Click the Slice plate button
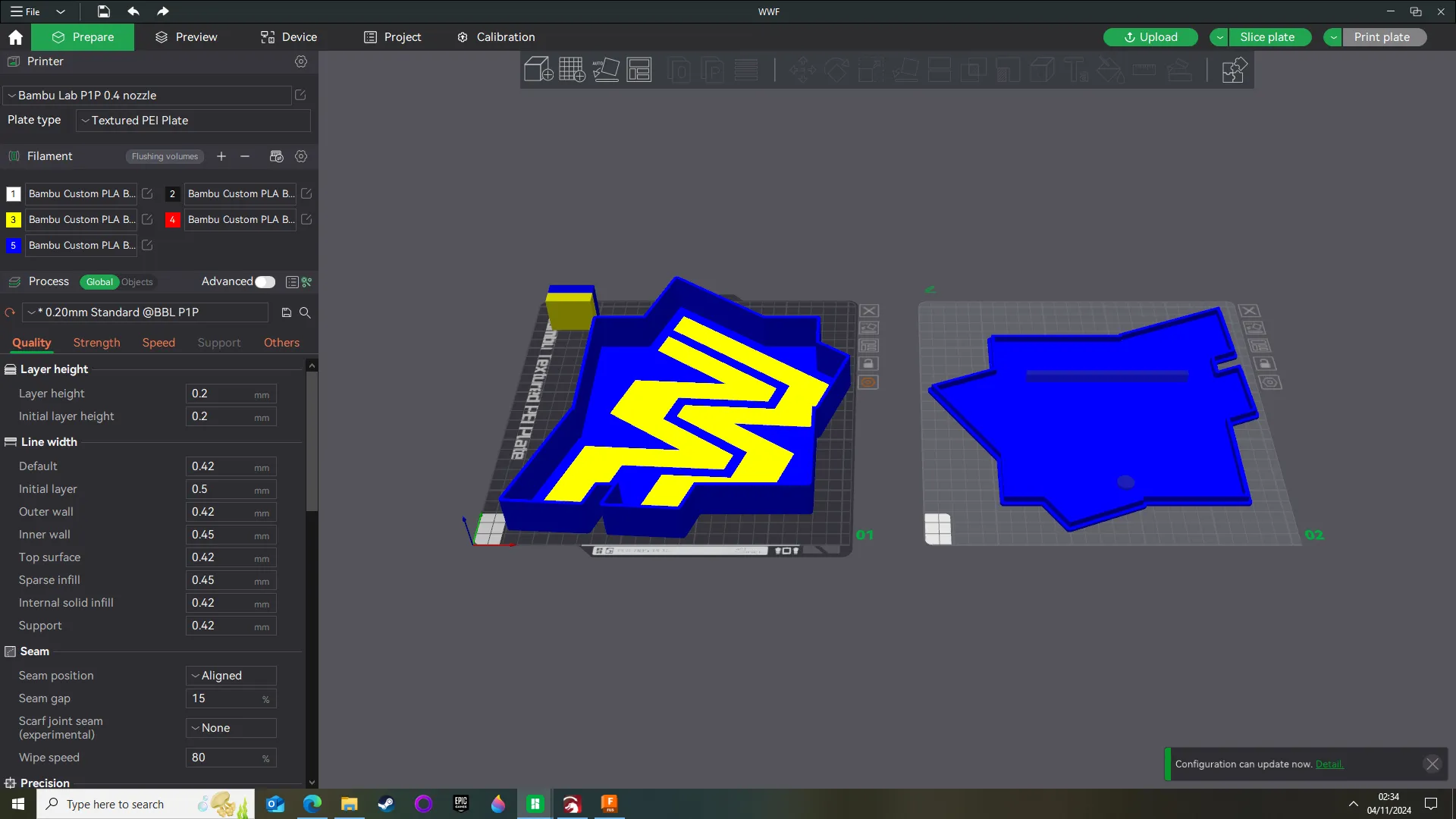The width and height of the screenshot is (1456, 819). pyautogui.click(x=1269, y=37)
